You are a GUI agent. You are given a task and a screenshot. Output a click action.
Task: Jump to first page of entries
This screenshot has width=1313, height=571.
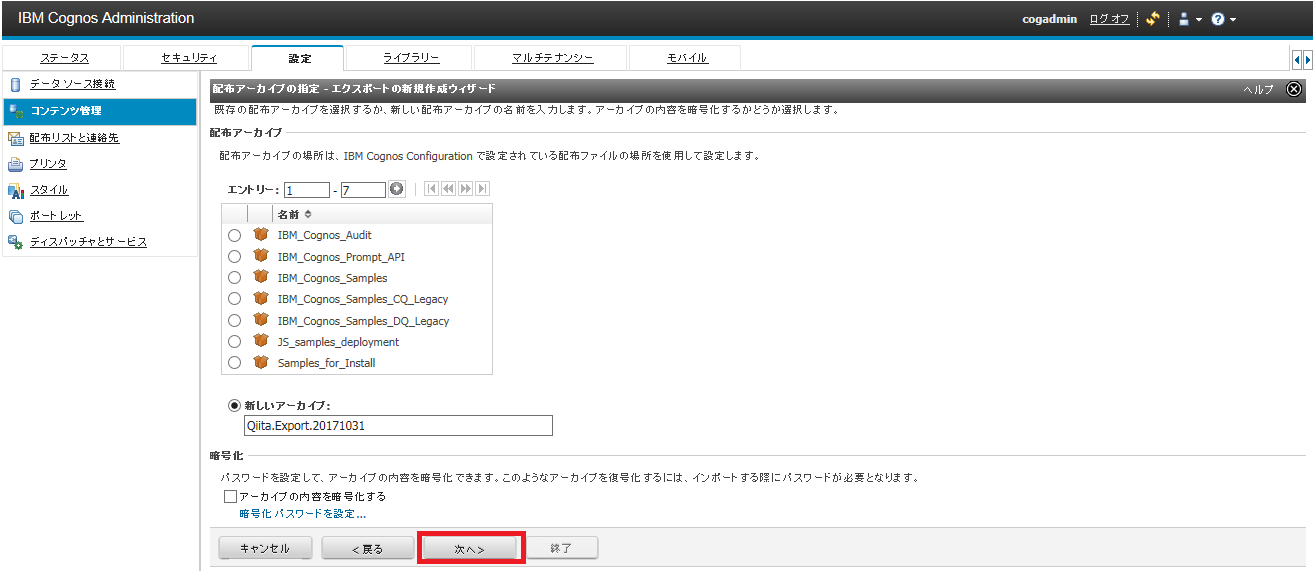pos(432,188)
